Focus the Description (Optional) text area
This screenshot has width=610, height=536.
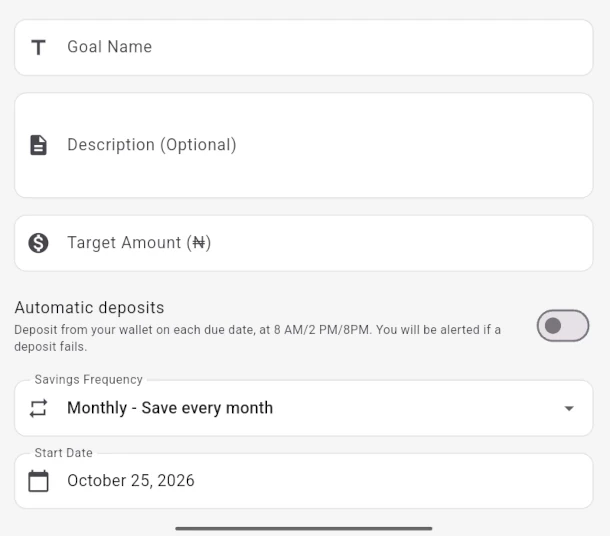point(304,145)
